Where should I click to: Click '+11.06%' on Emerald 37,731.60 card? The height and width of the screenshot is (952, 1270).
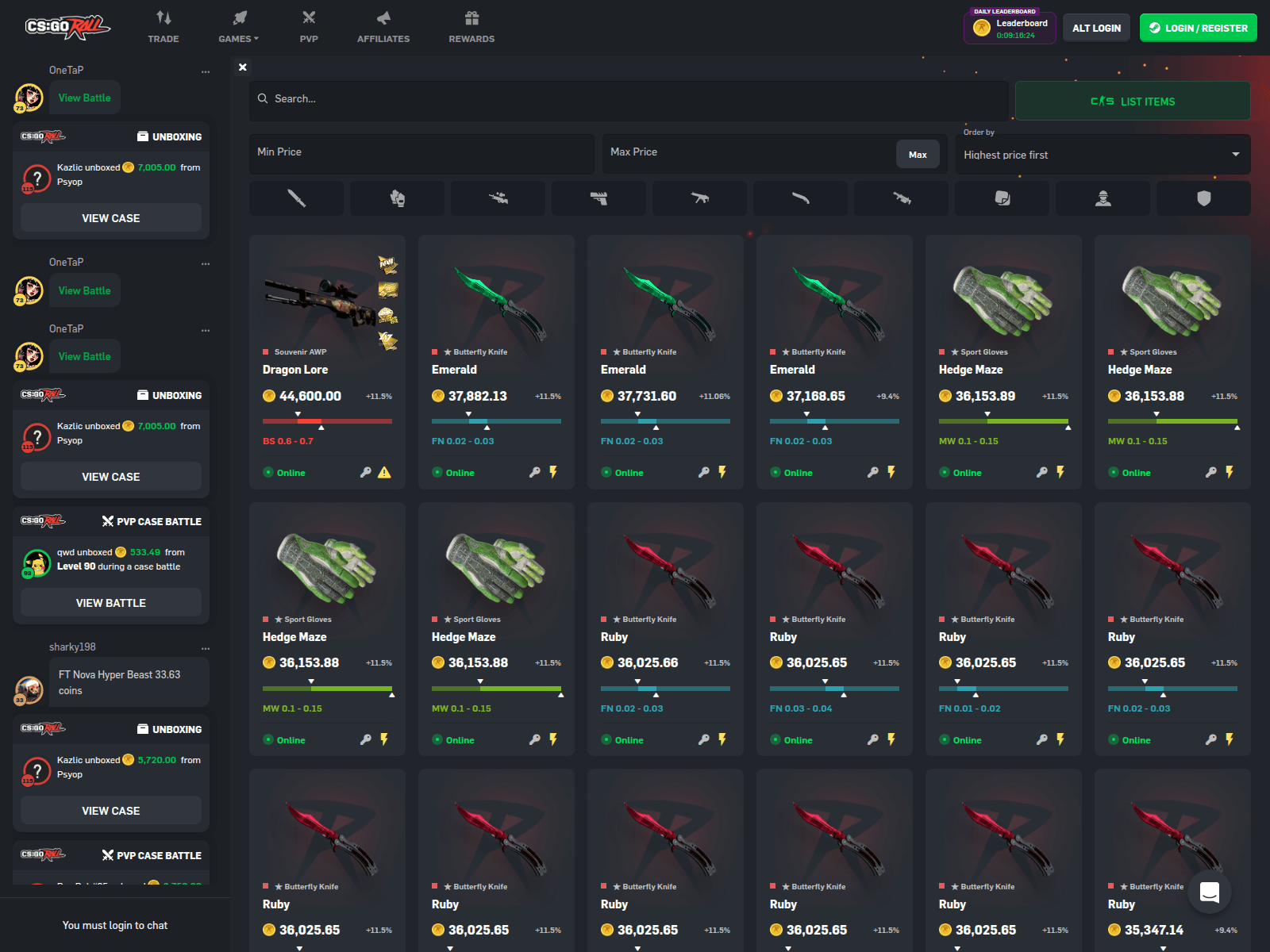tap(714, 397)
